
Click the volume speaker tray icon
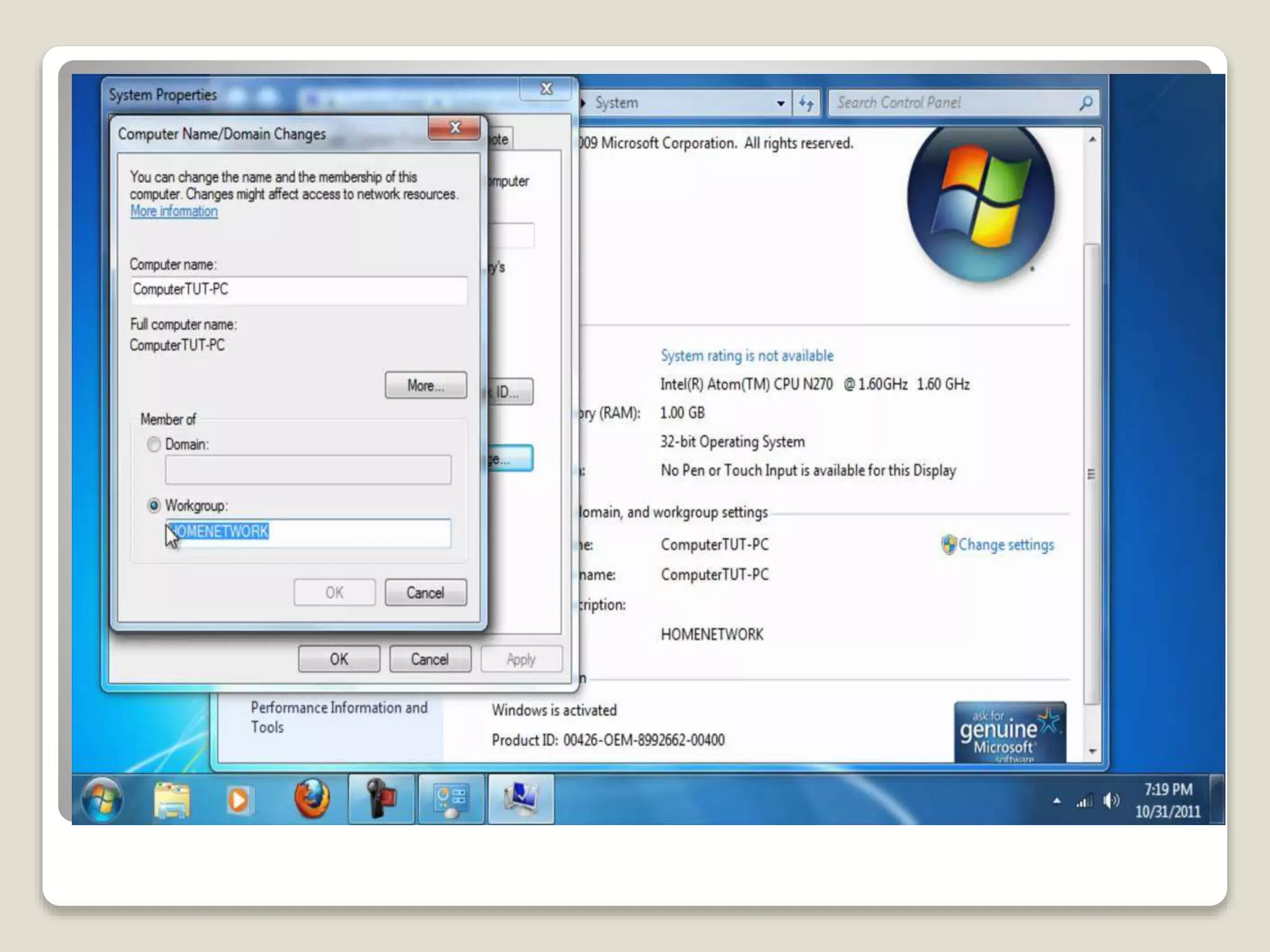(1111, 801)
